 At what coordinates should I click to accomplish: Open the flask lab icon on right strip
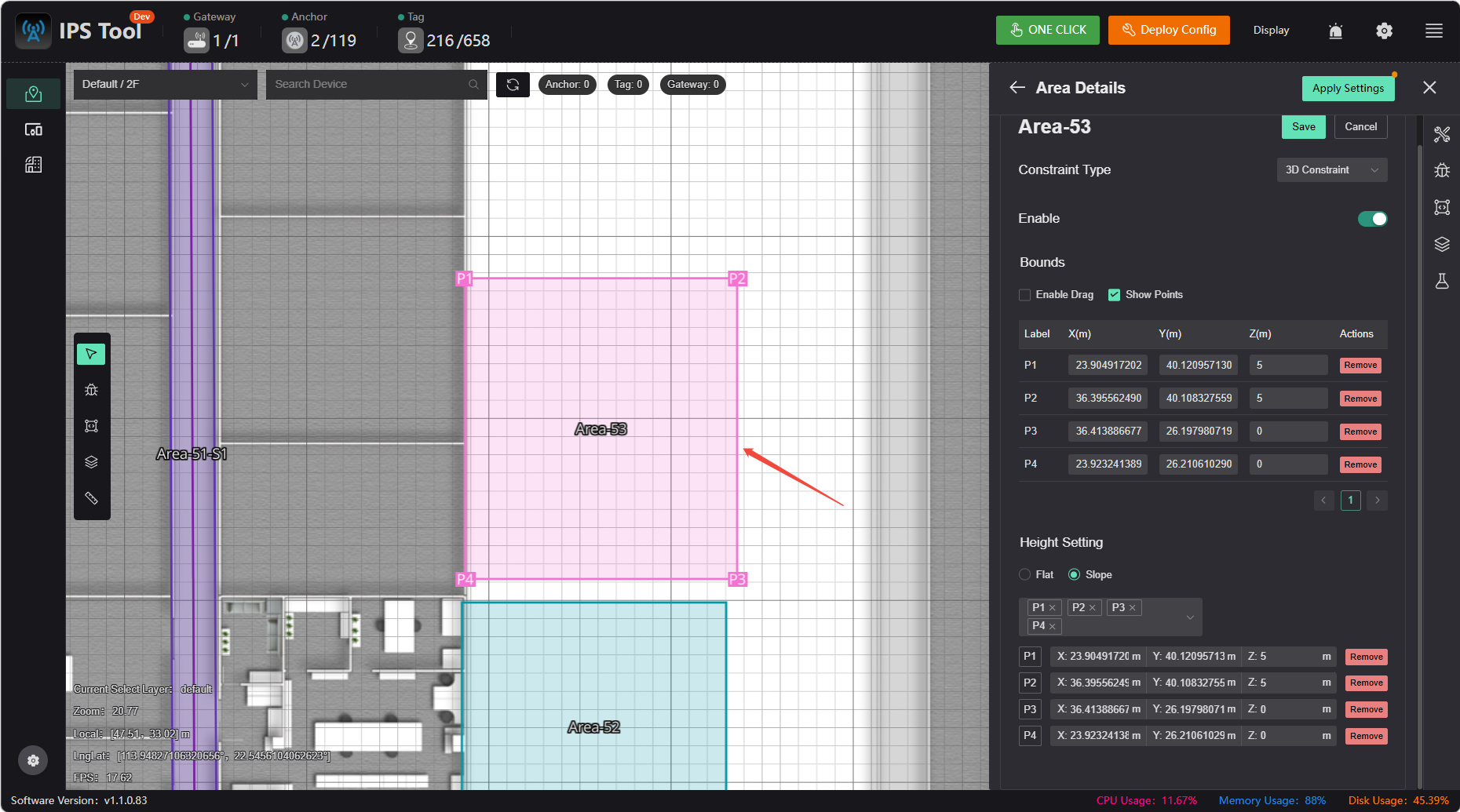coord(1442,281)
